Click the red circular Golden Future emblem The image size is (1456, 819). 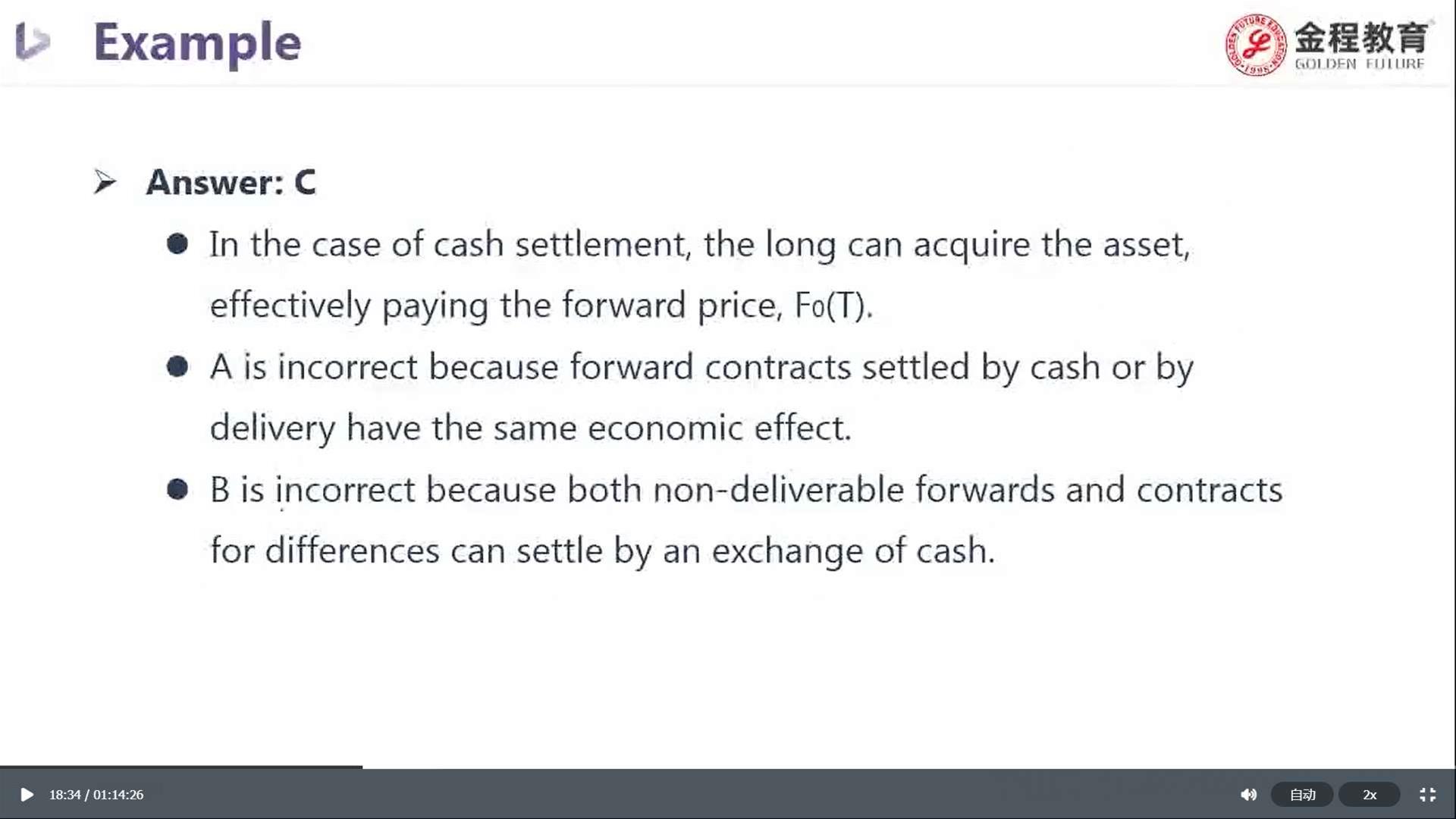(x=1256, y=45)
